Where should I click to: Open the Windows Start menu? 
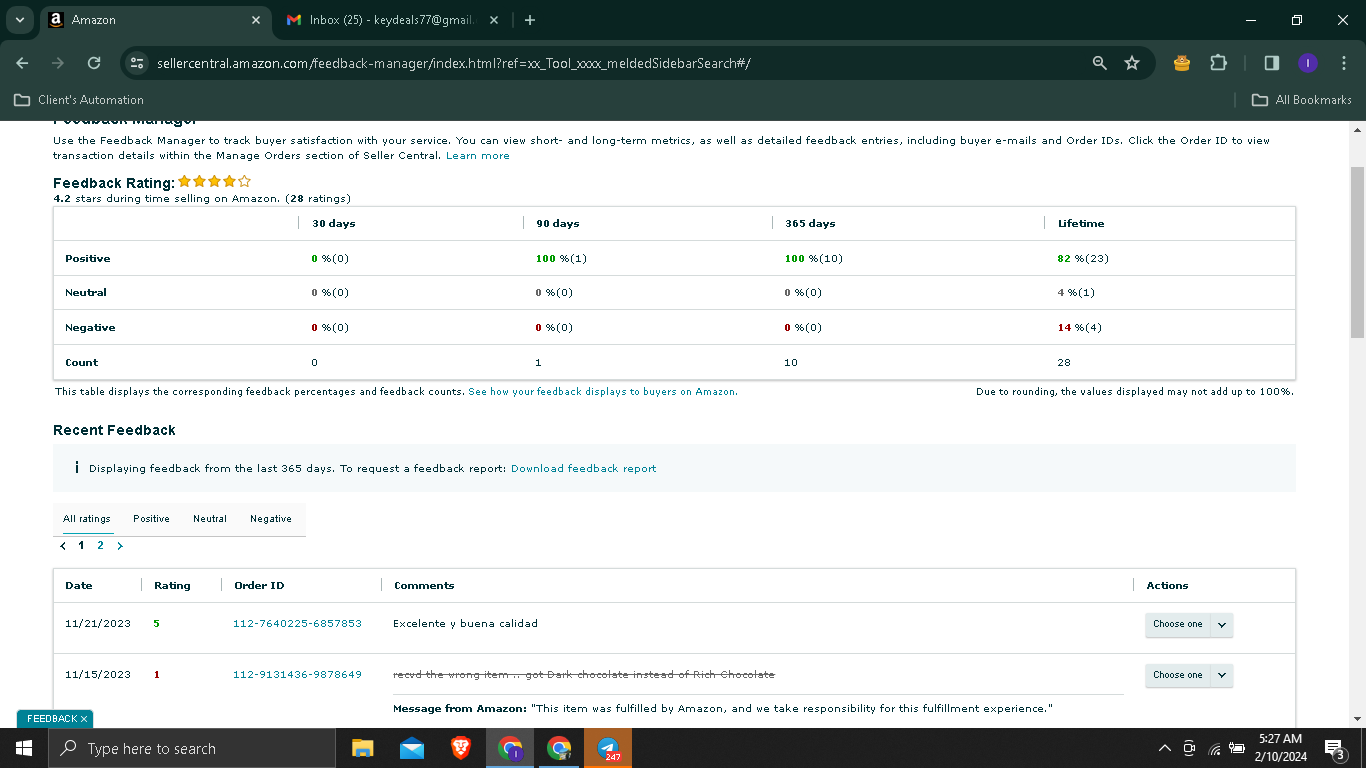click(24, 748)
